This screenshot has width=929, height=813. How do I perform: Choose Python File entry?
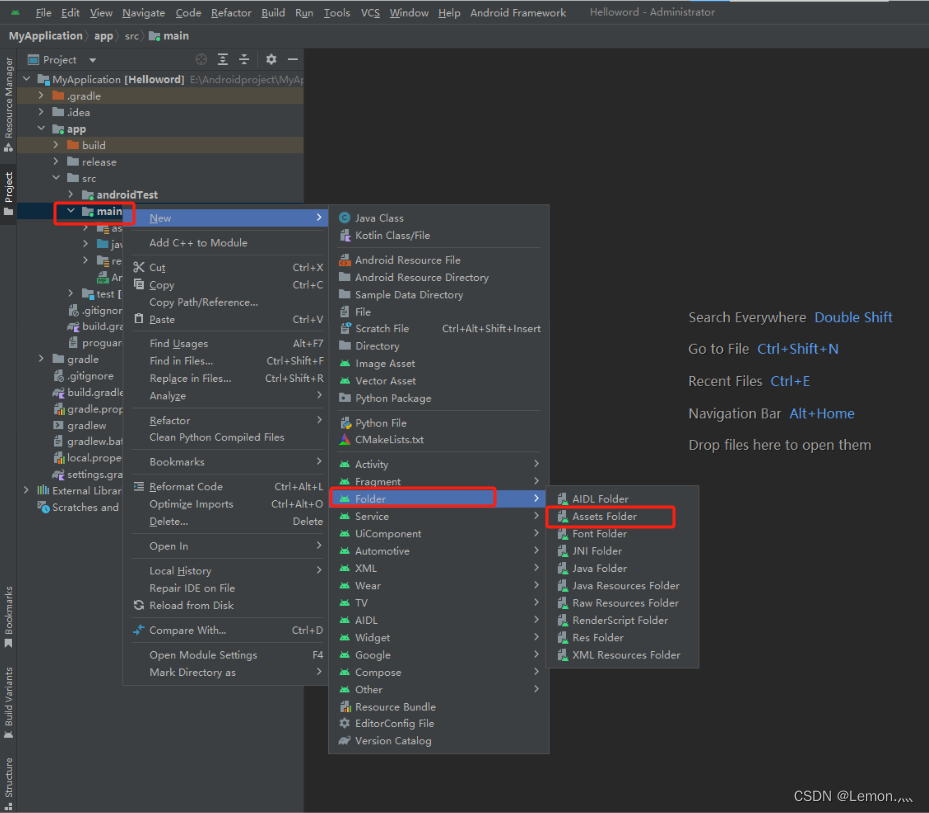tap(438, 423)
